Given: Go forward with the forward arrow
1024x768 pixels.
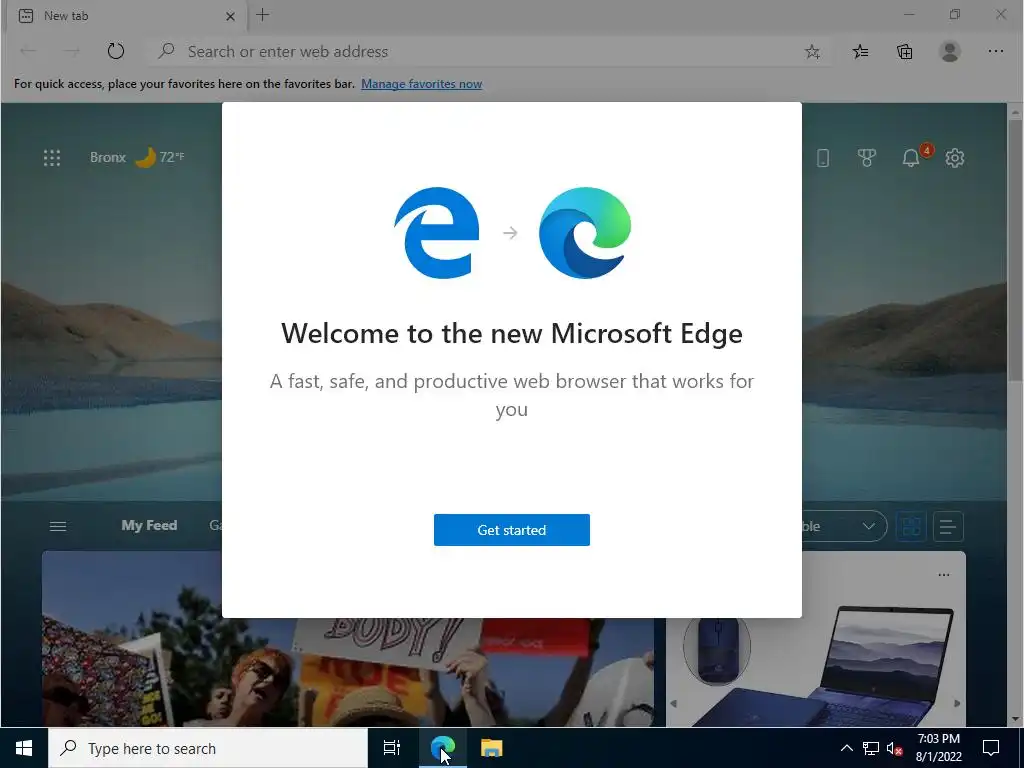Looking at the screenshot, I should 71,51.
